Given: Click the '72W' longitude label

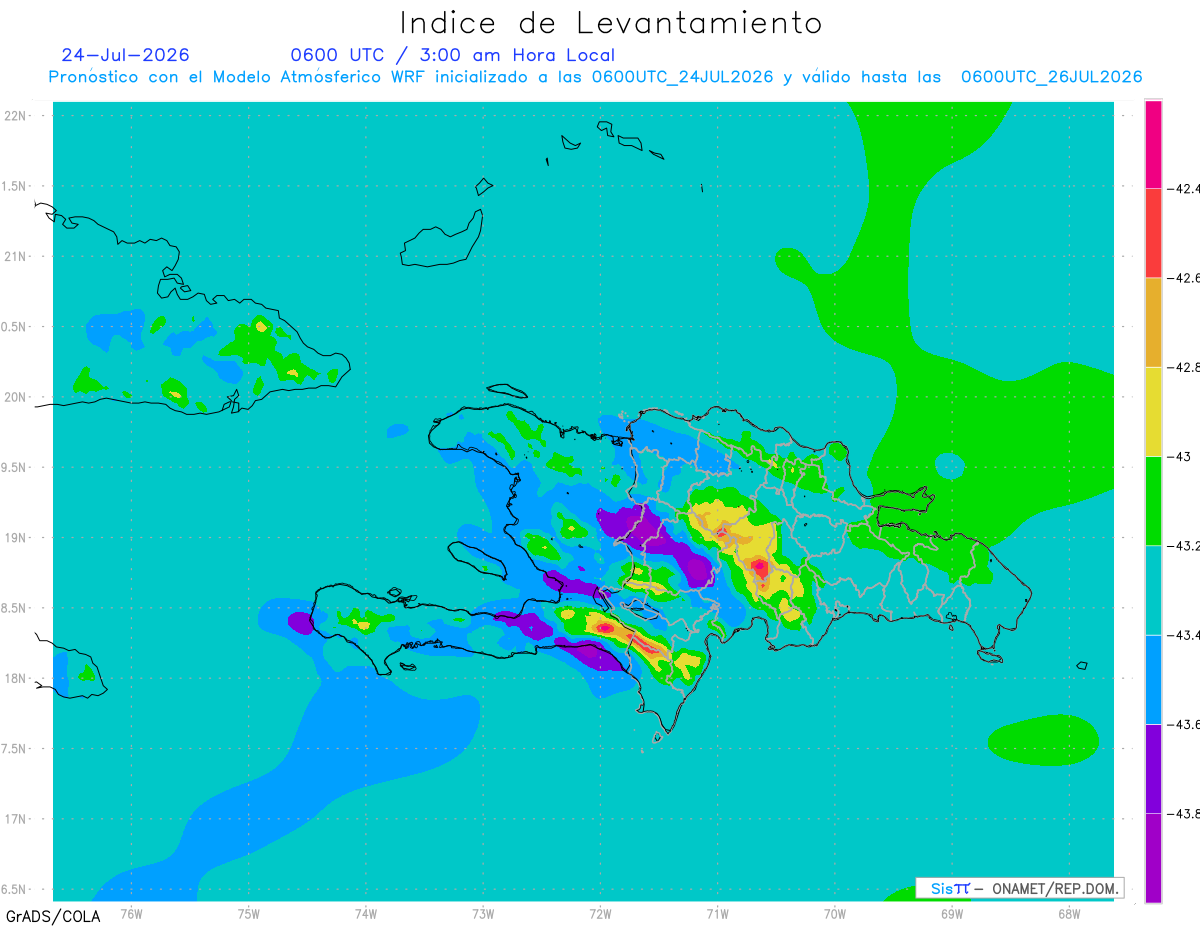Looking at the screenshot, I should coord(600,913).
